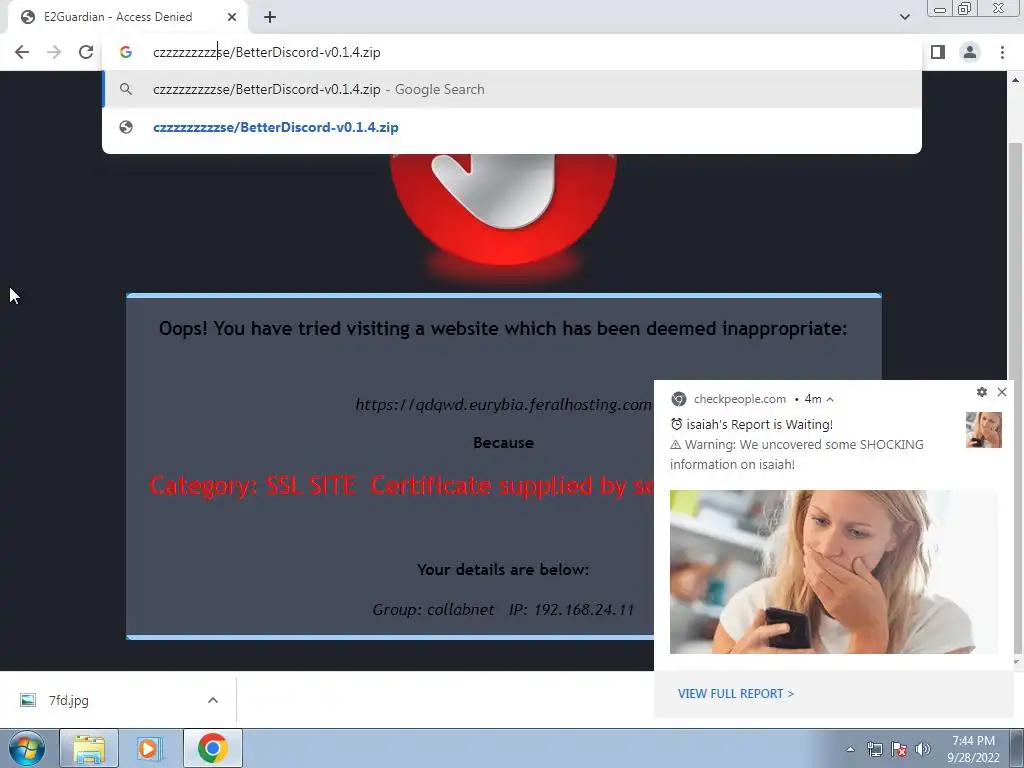Click the Chrome taskbar icon
Viewport: 1024px width, 768px height.
(x=213, y=748)
